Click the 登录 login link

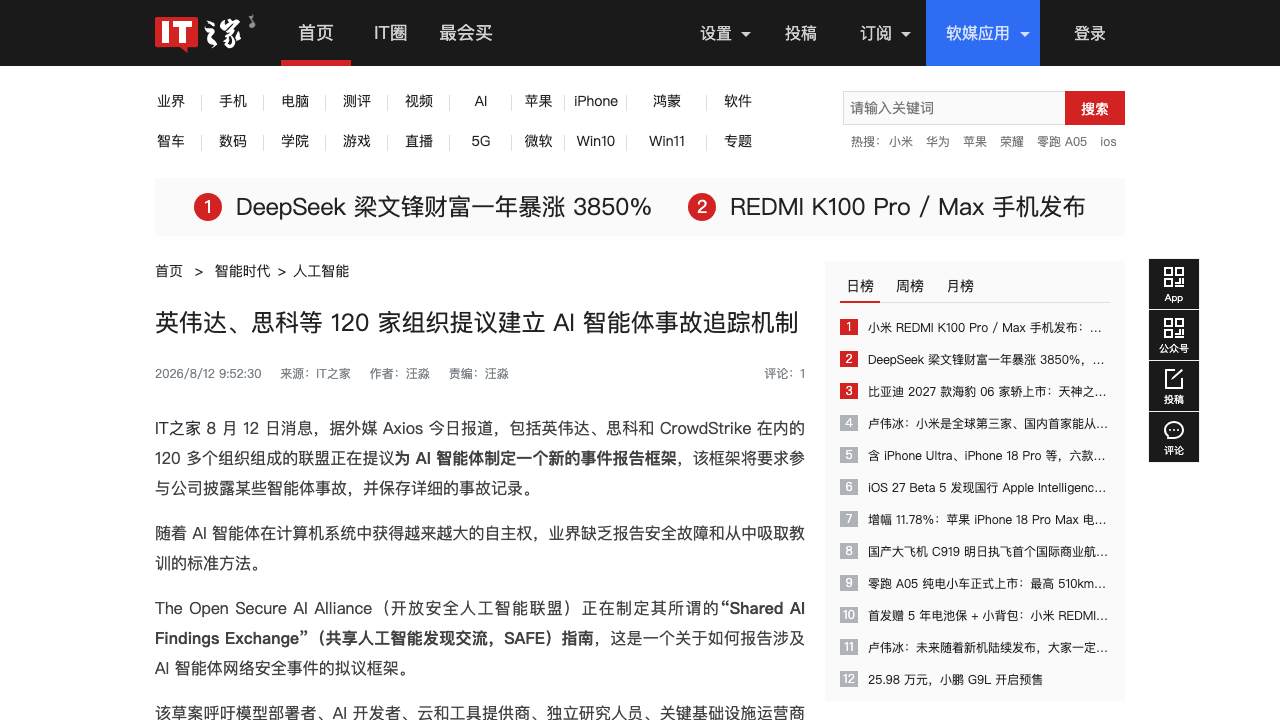coord(1090,33)
